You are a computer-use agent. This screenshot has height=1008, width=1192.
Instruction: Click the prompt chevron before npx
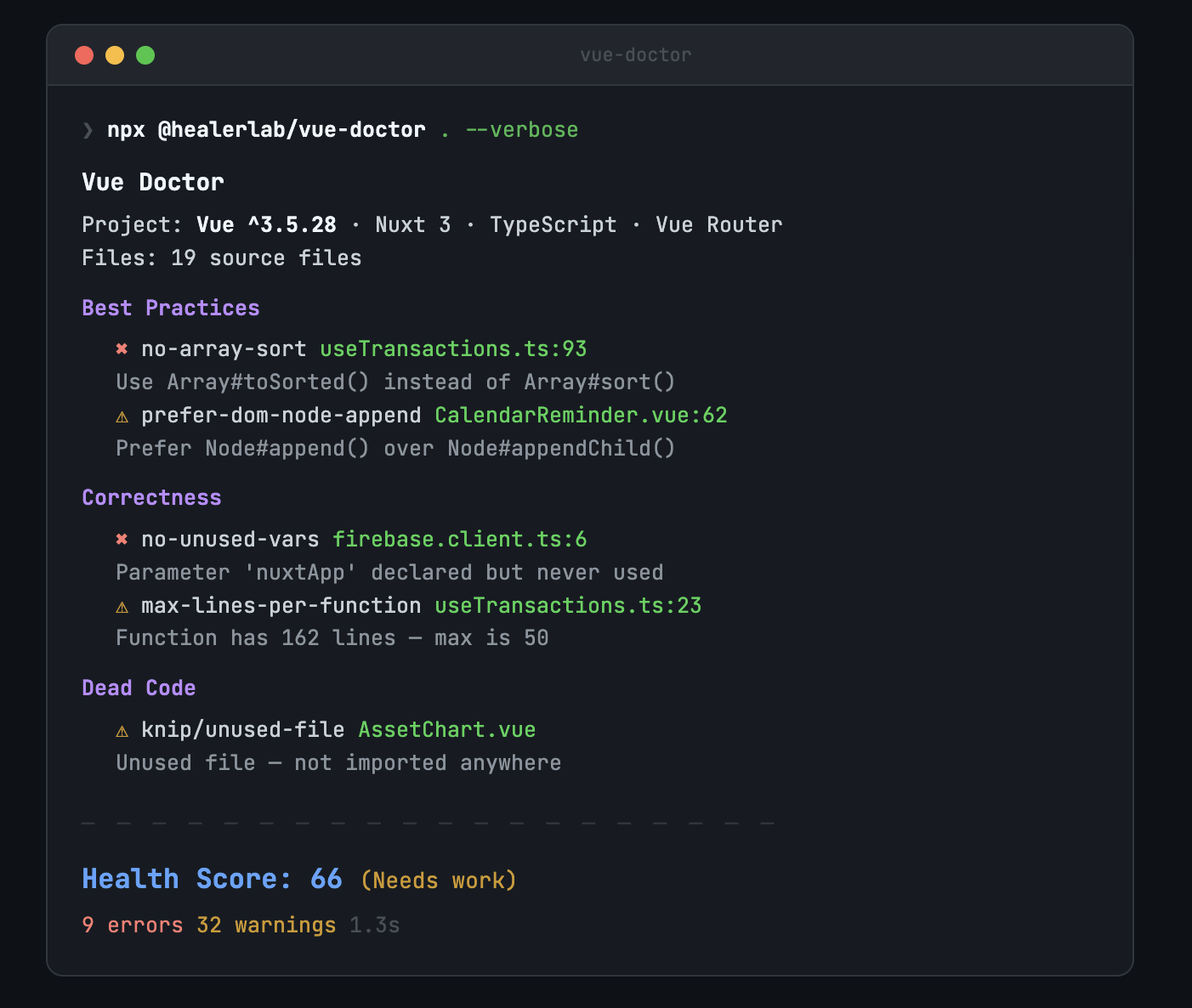coord(88,130)
